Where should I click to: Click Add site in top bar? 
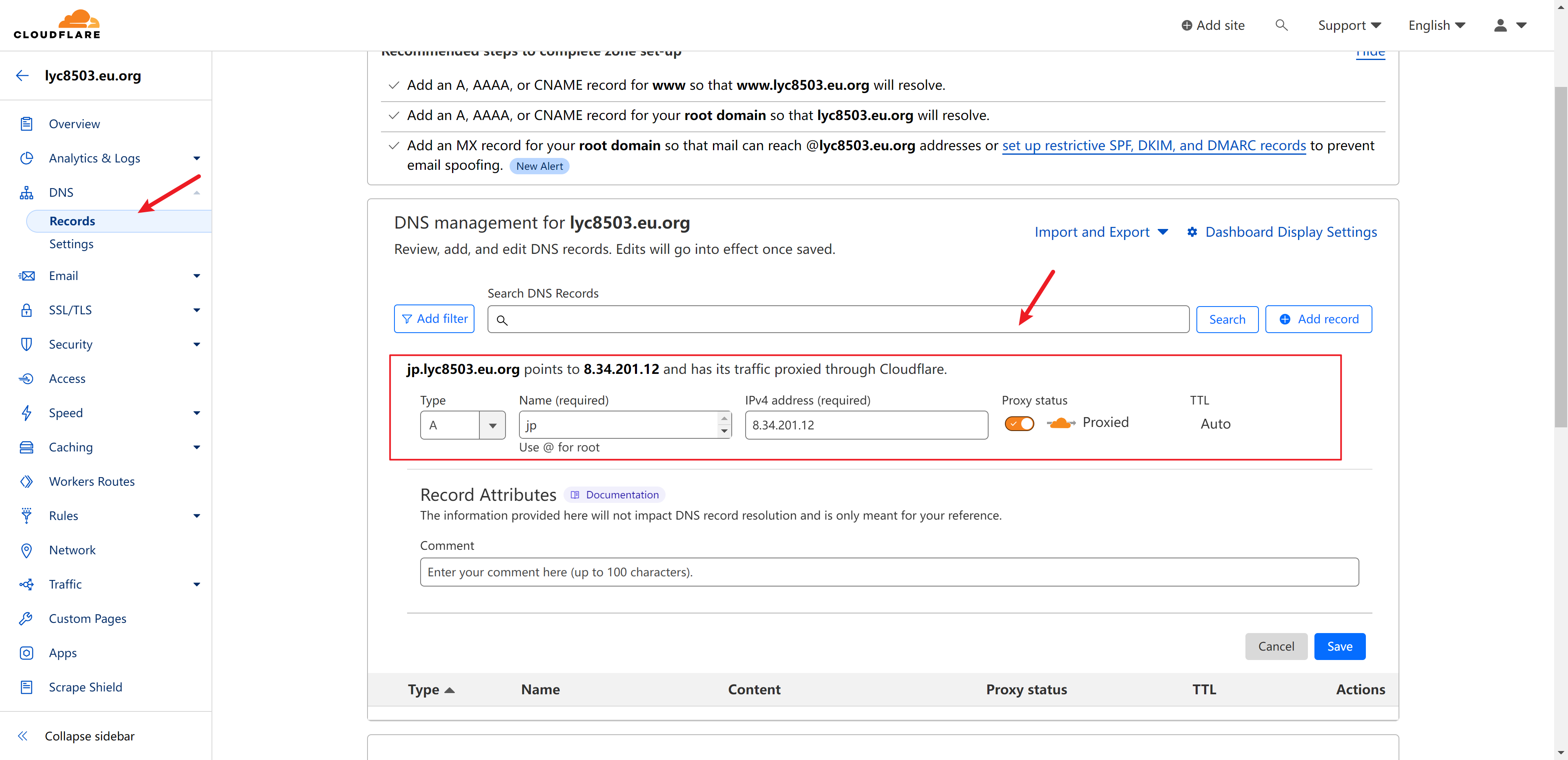click(x=1213, y=25)
